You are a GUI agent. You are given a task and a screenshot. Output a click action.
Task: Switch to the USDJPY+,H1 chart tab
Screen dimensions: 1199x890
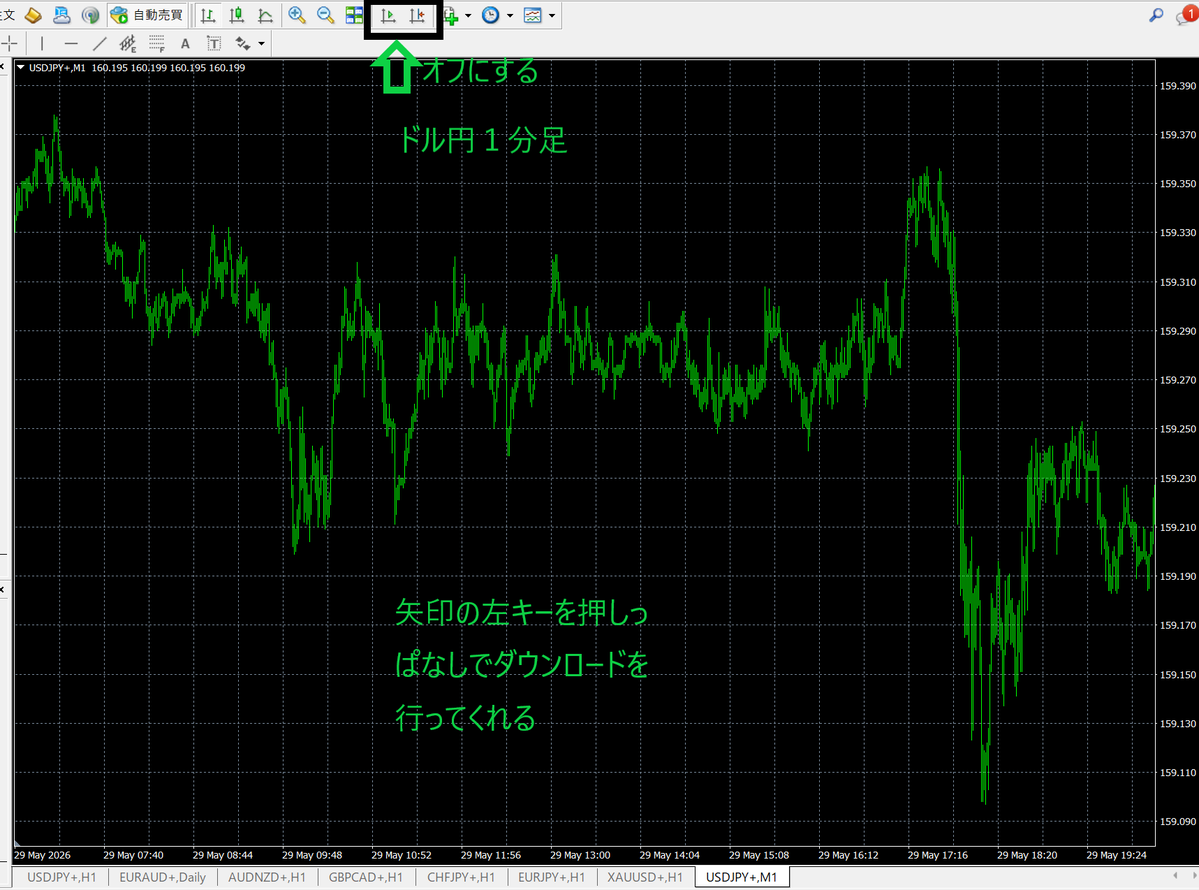[x=62, y=877]
